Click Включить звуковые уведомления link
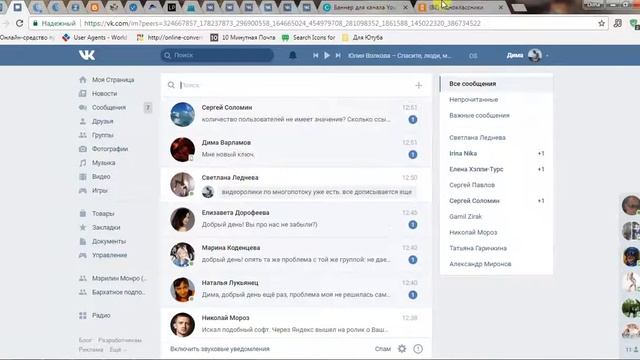 [220, 349]
